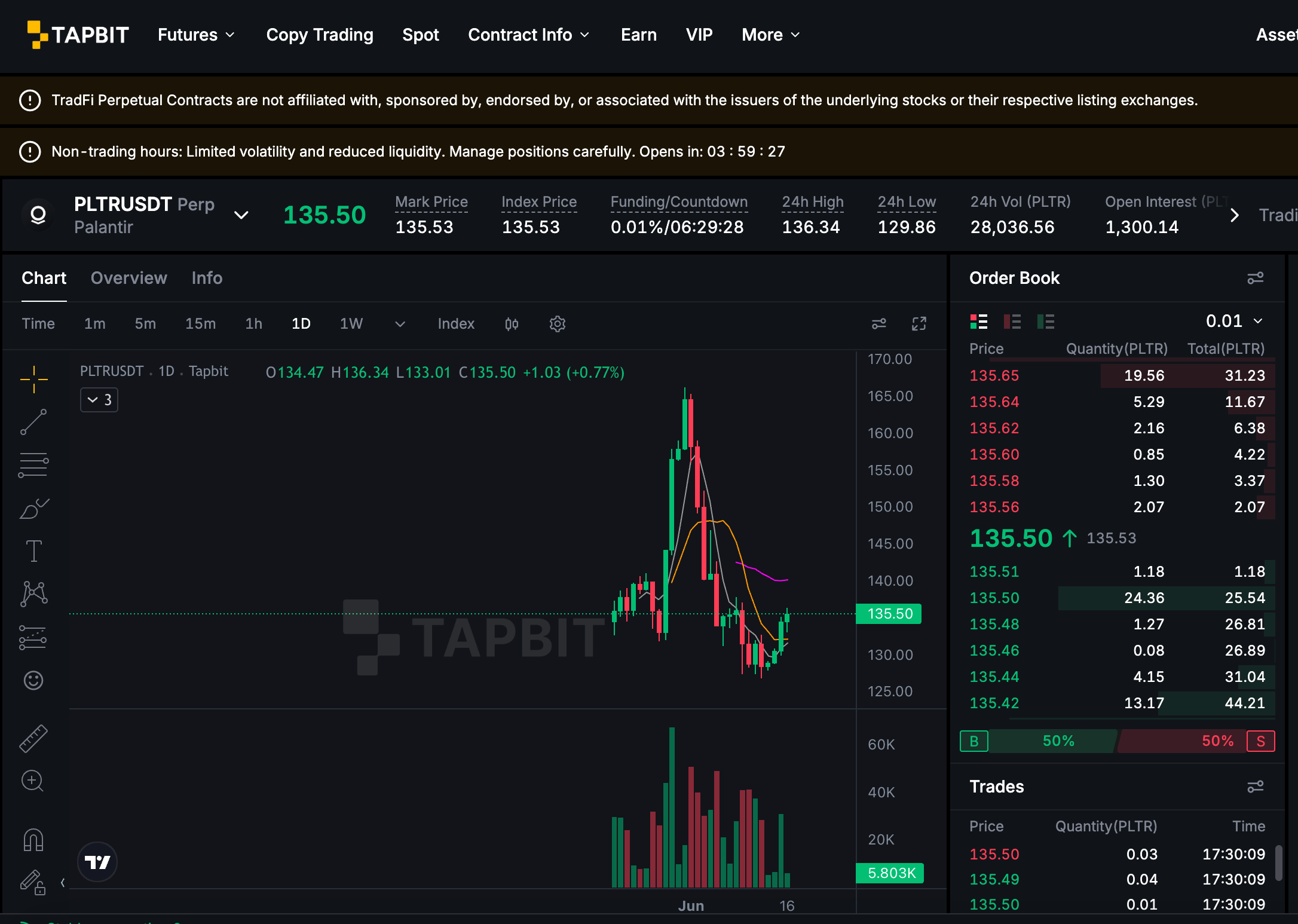Switch to the Info tab
This screenshot has width=1298, height=924.
207,278
